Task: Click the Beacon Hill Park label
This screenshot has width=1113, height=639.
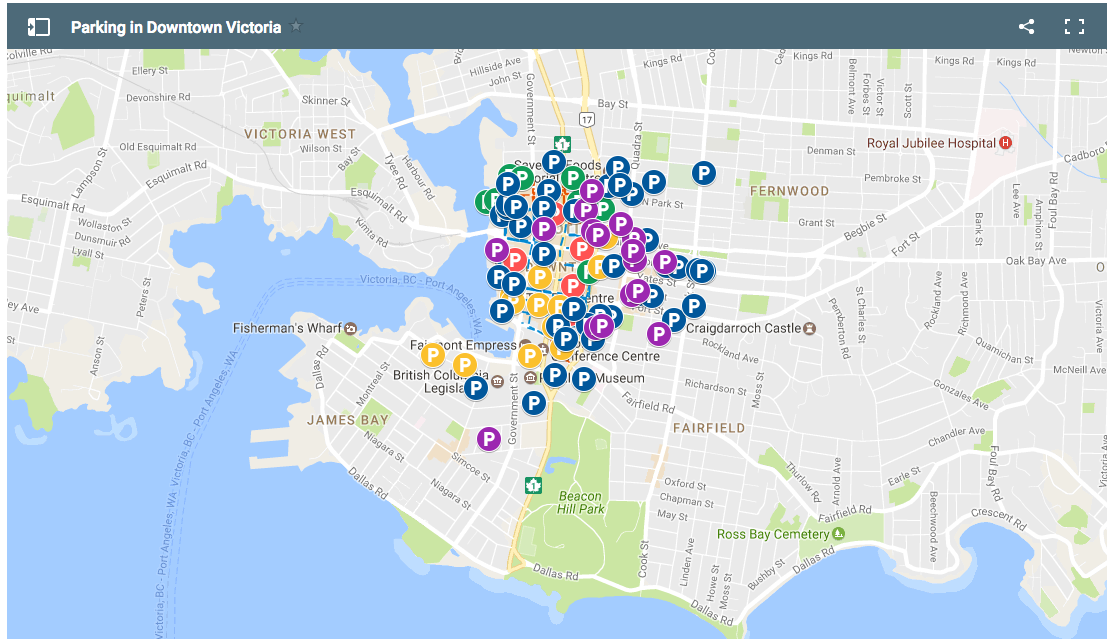Action: tap(580, 503)
